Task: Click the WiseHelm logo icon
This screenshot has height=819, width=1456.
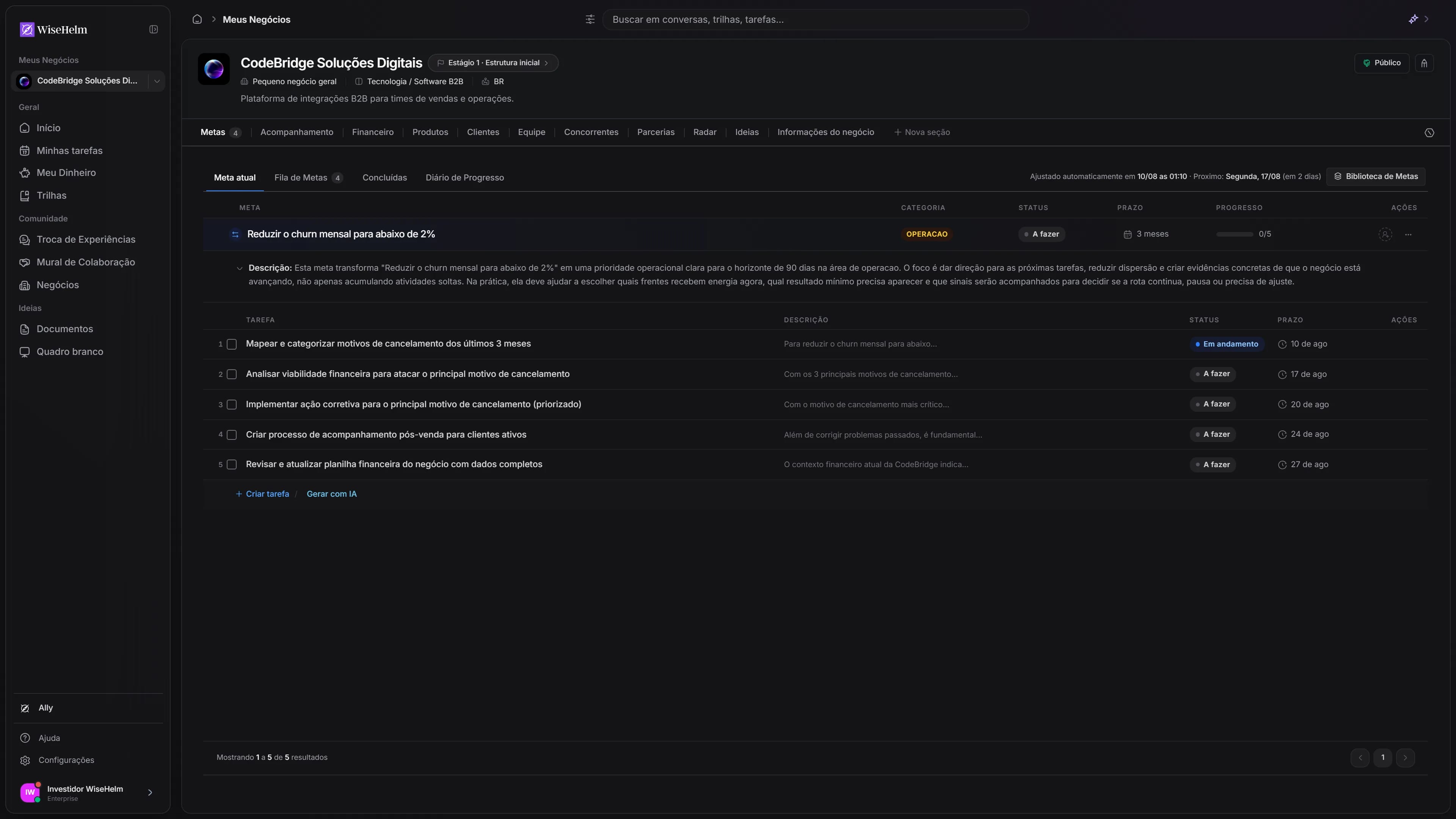Action: tap(27, 30)
